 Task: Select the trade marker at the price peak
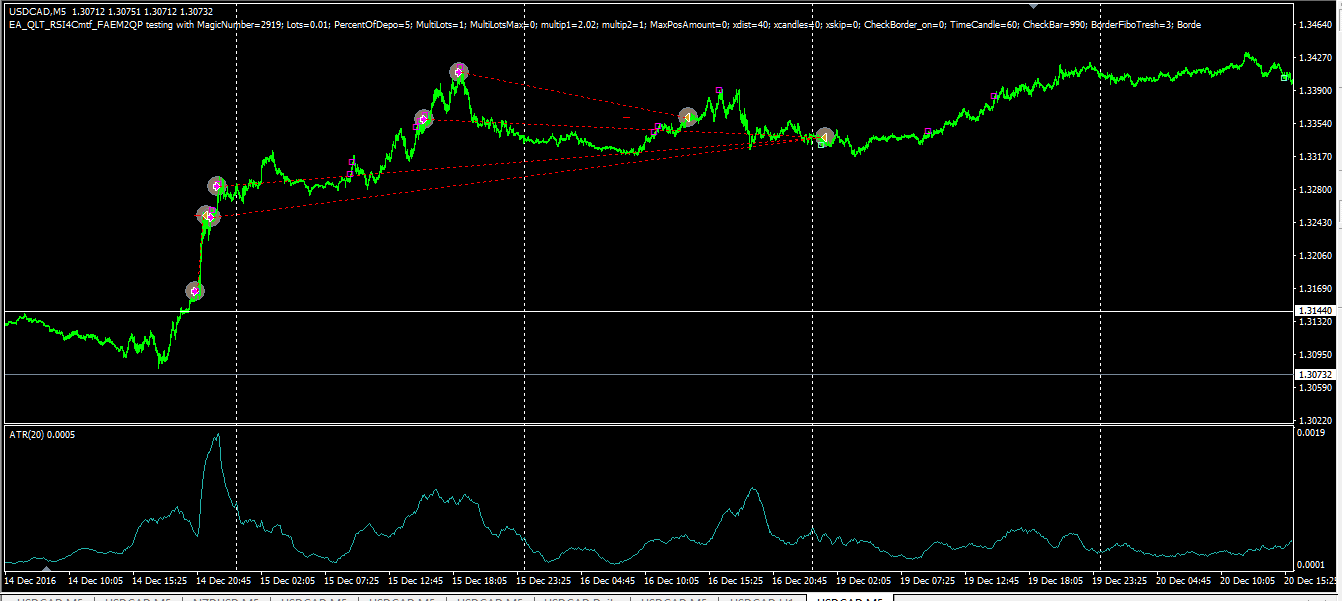(458, 71)
